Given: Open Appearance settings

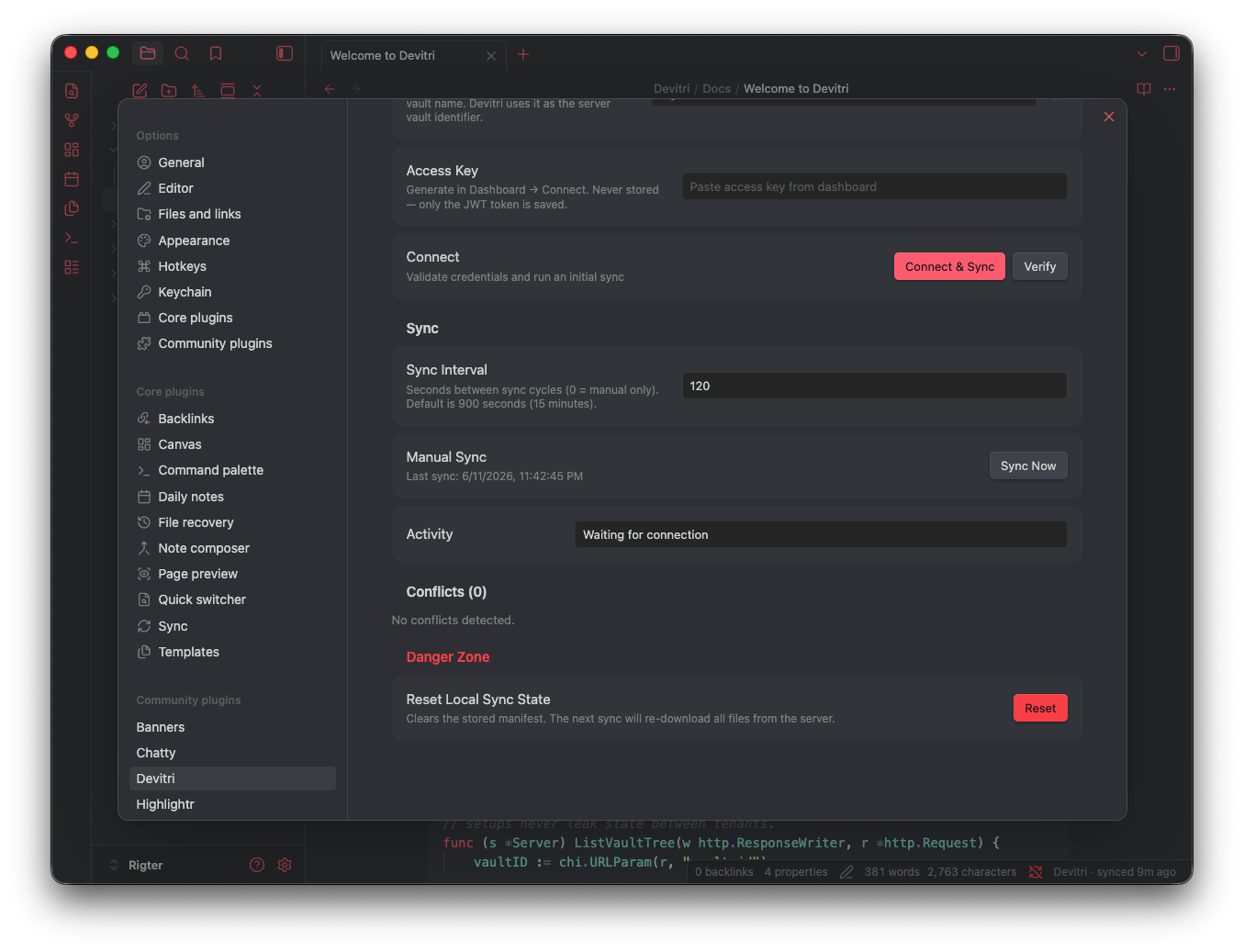Looking at the screenshot, I should point(232,241).
